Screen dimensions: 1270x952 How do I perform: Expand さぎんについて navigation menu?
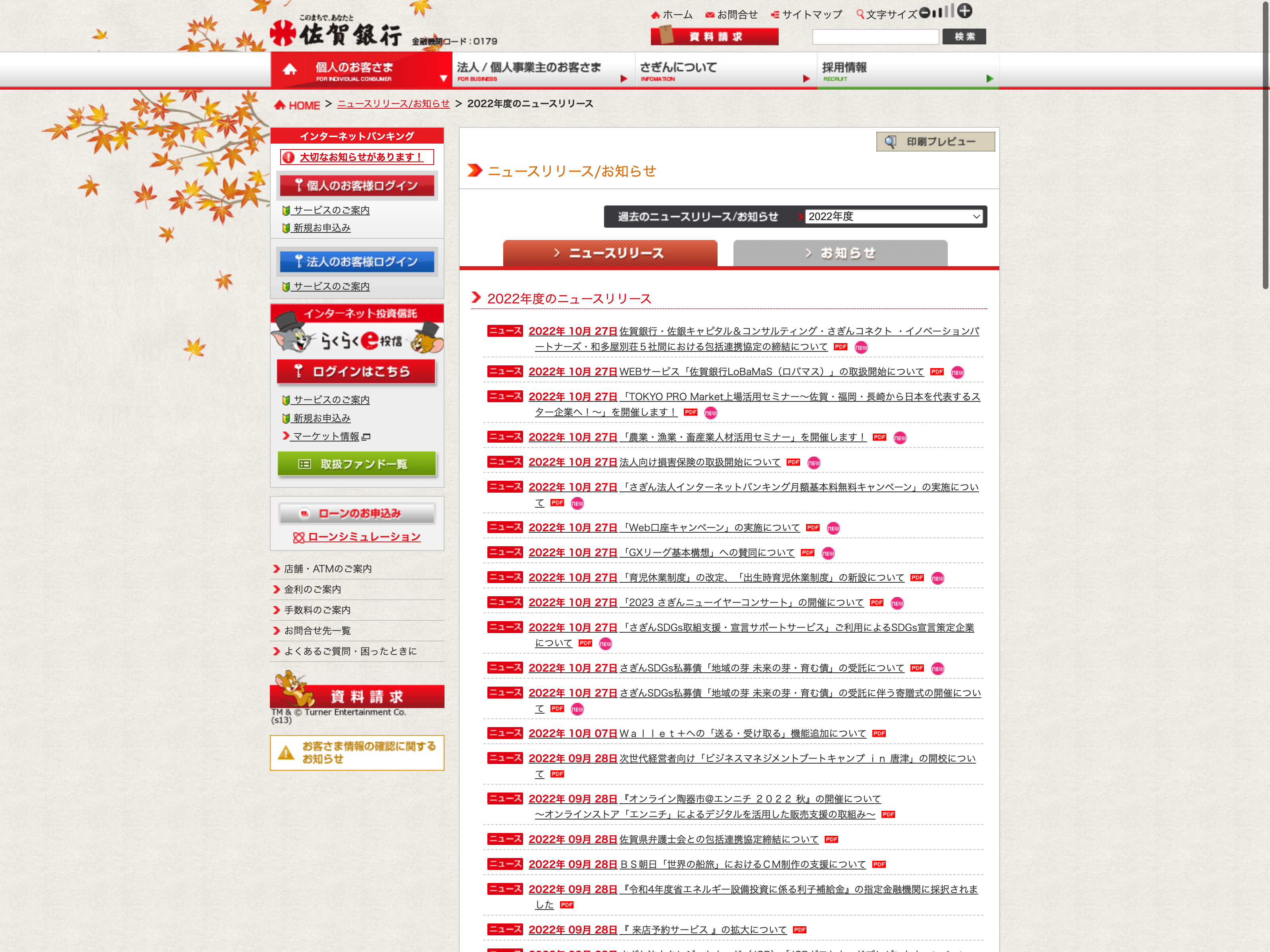[806, 79]
